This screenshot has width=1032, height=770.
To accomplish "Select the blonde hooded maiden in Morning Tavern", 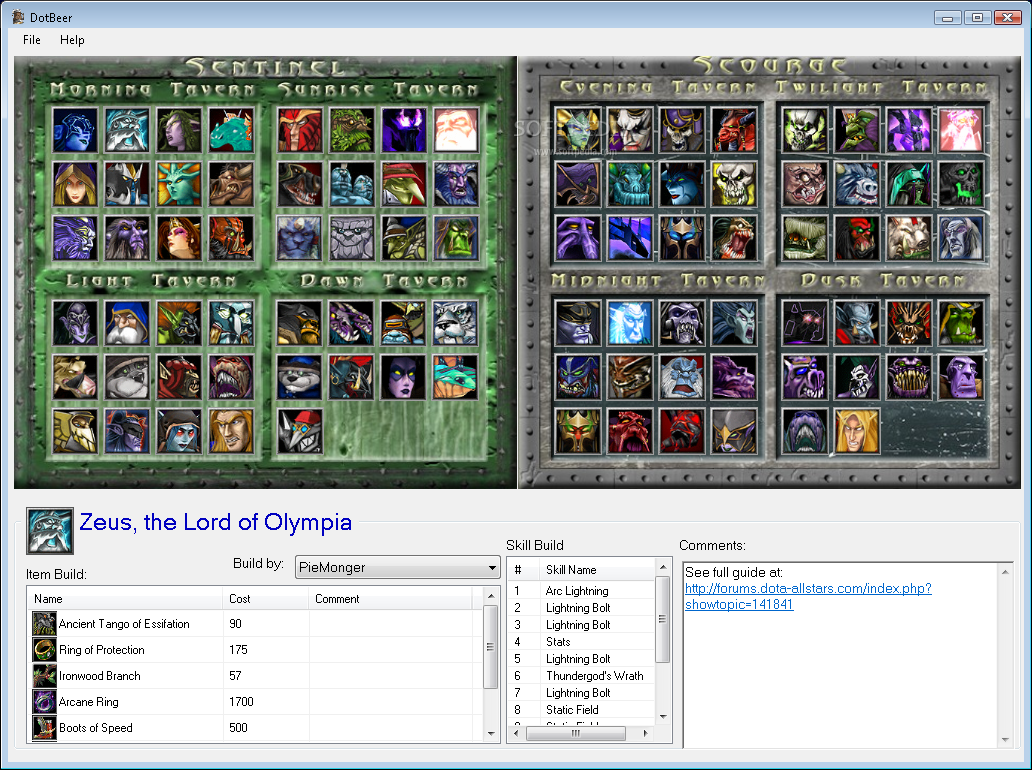I will [x=74, y=184].
